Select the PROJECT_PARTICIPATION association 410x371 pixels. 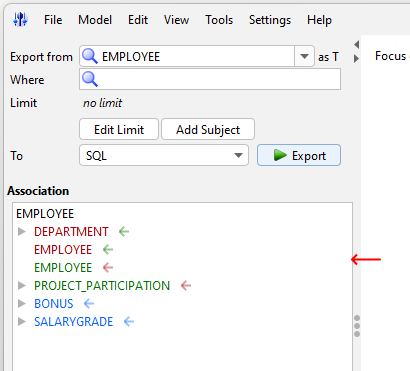(x=102, y=286)
